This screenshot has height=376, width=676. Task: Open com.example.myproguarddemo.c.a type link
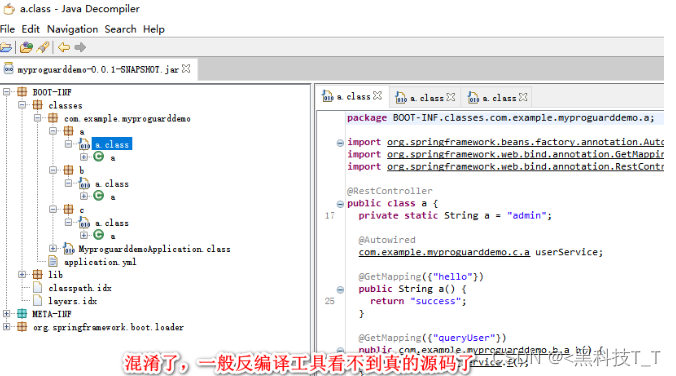click(x=444, y=252)
